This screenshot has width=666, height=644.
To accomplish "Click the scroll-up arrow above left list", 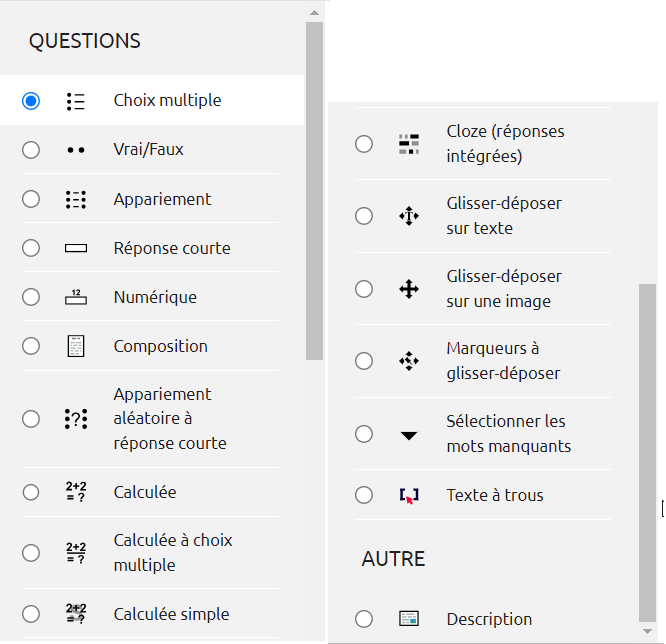I will tap(314, 13).
